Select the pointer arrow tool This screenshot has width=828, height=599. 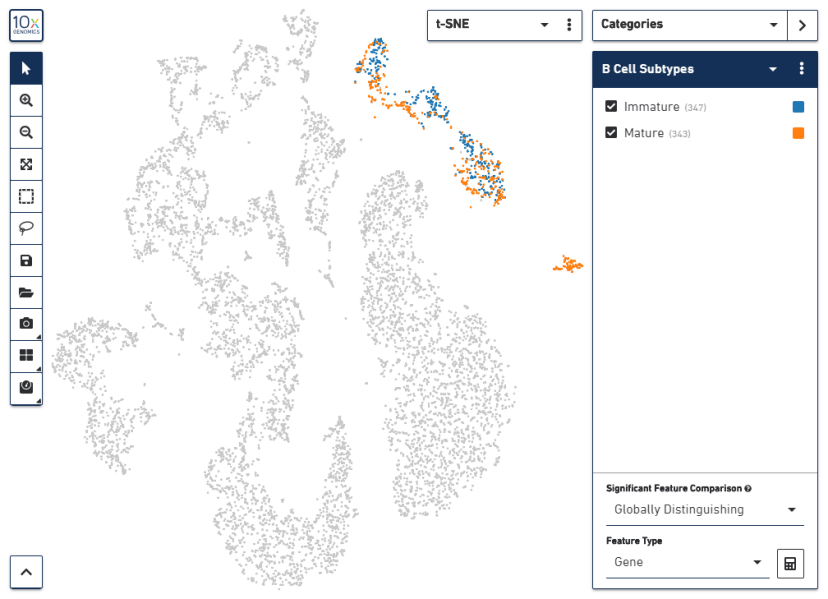tap(26, 68)
